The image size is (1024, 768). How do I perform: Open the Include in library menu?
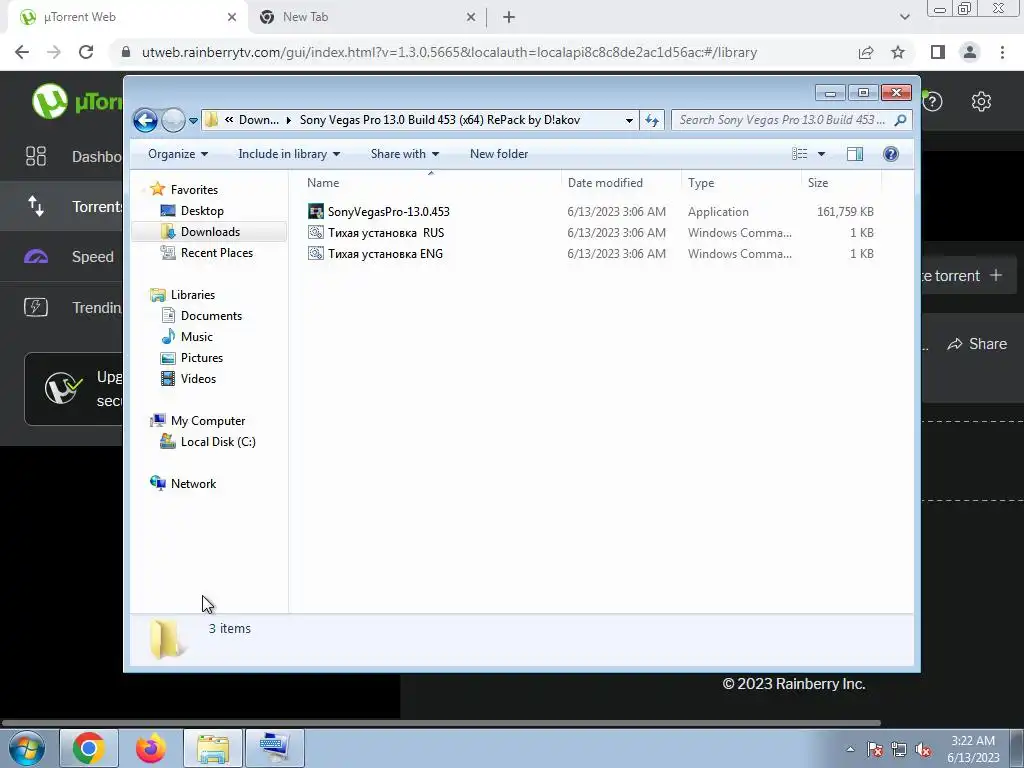289,154
